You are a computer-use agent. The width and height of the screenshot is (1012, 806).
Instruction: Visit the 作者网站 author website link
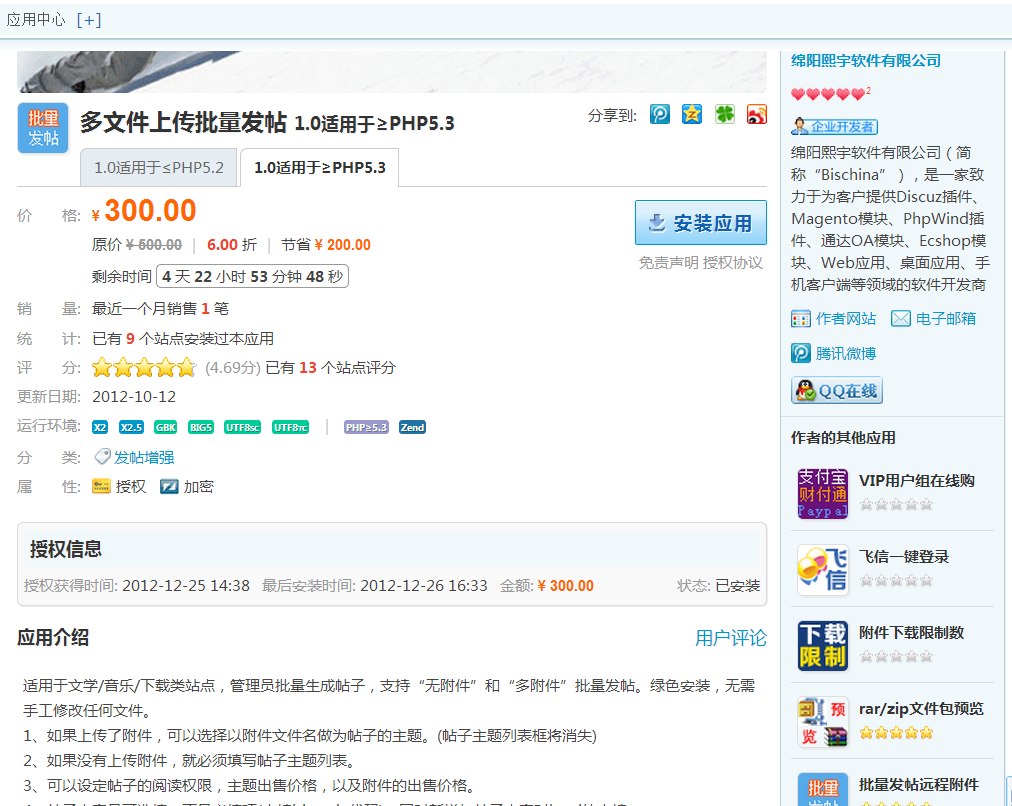[x=845, y=319]
